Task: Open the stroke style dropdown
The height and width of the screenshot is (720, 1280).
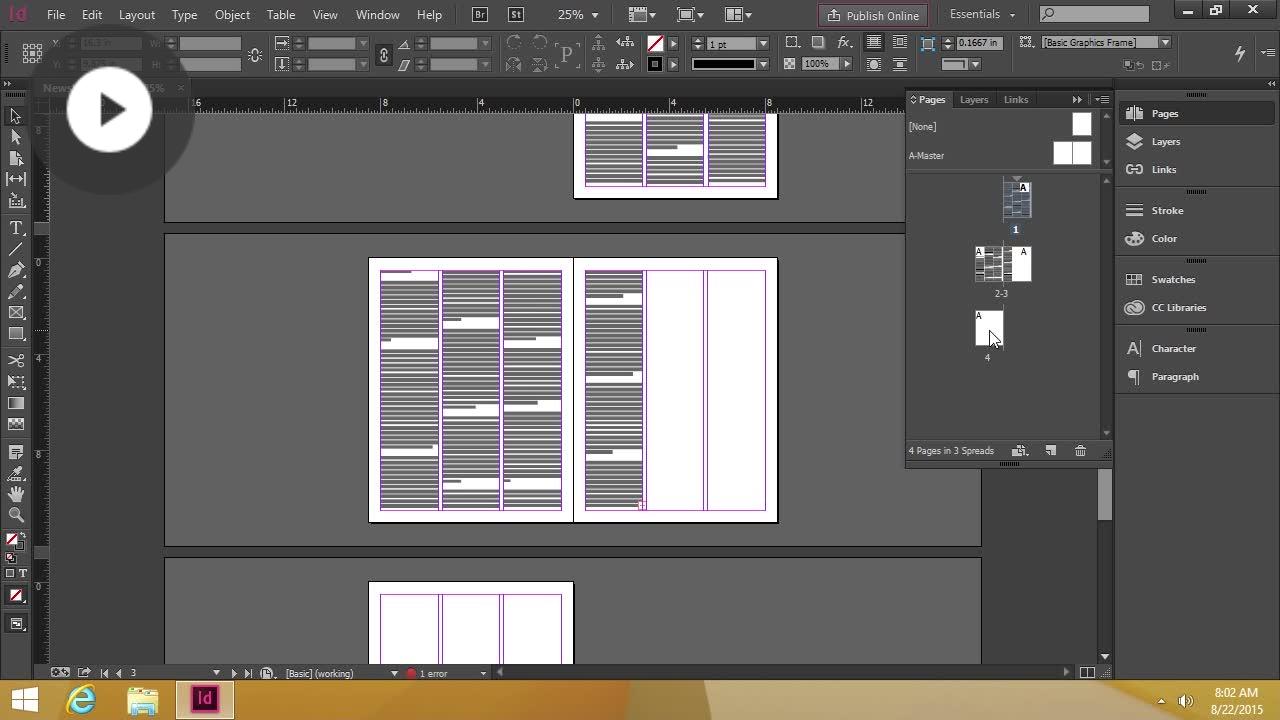Action: pos(763,64)
